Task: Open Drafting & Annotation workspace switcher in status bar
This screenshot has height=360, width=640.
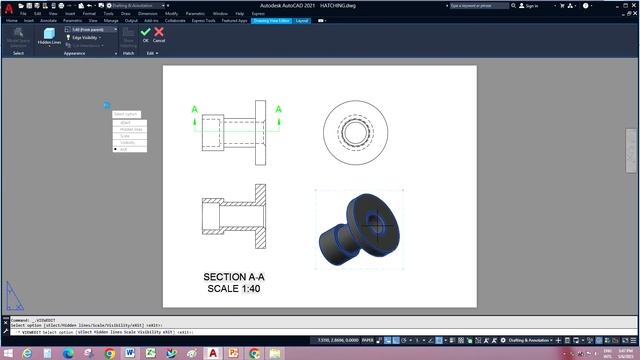Action: (531, 340)
